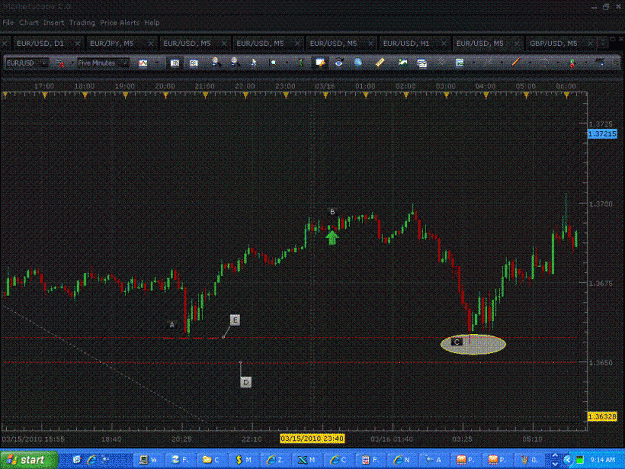The height and width of the screenshot is (469, 625).
Task: Click the diagonal lines tool icon
Action: (x=441, y=63)
